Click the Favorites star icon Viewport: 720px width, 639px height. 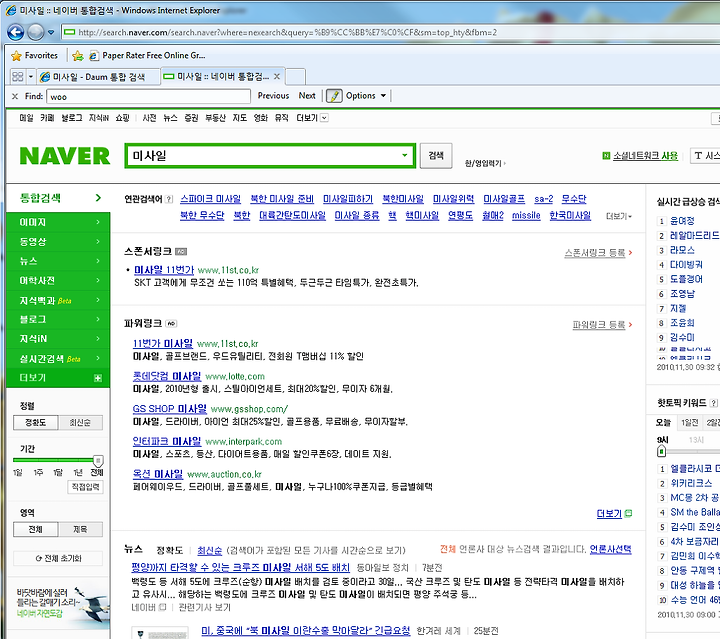pyautogui.click(x=16, y=56)
